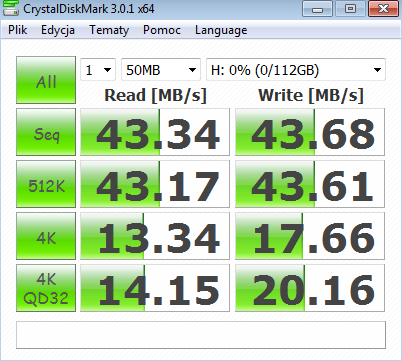
Task: Expand the 50MB test size dropdown
Action: (161, 70)
